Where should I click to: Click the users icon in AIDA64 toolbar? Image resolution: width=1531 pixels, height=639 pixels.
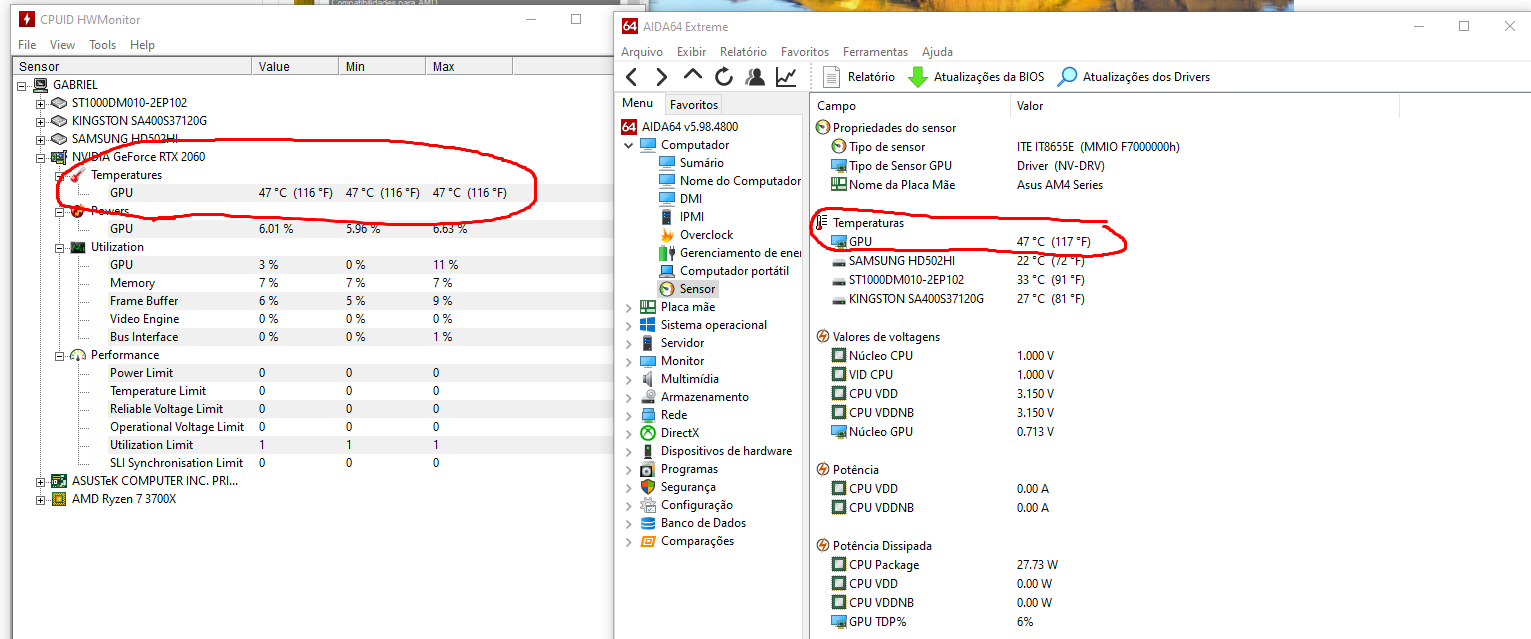point(755,77)
